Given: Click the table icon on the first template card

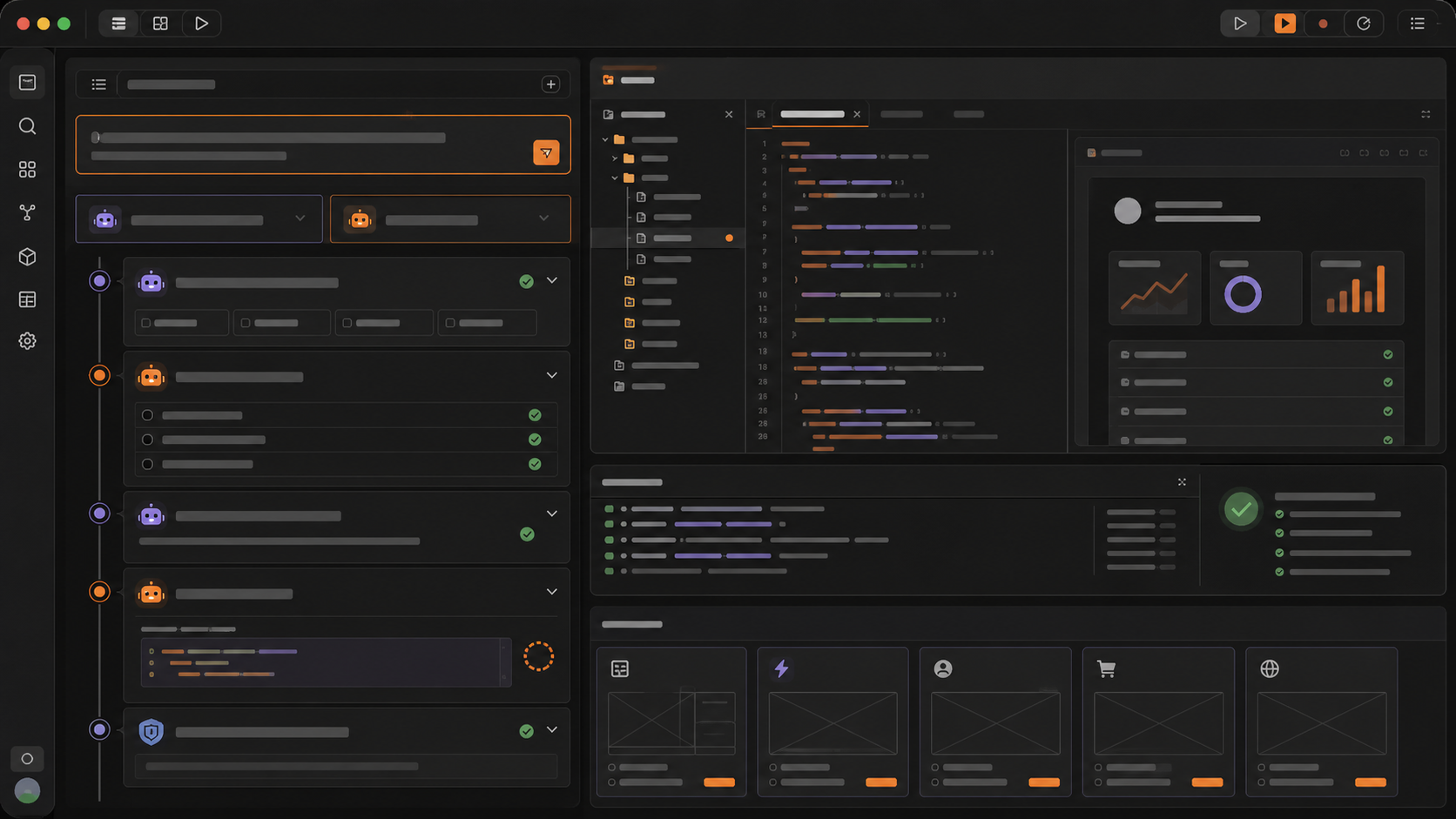Looking at the screenshot, I should (x=620, y=668).
